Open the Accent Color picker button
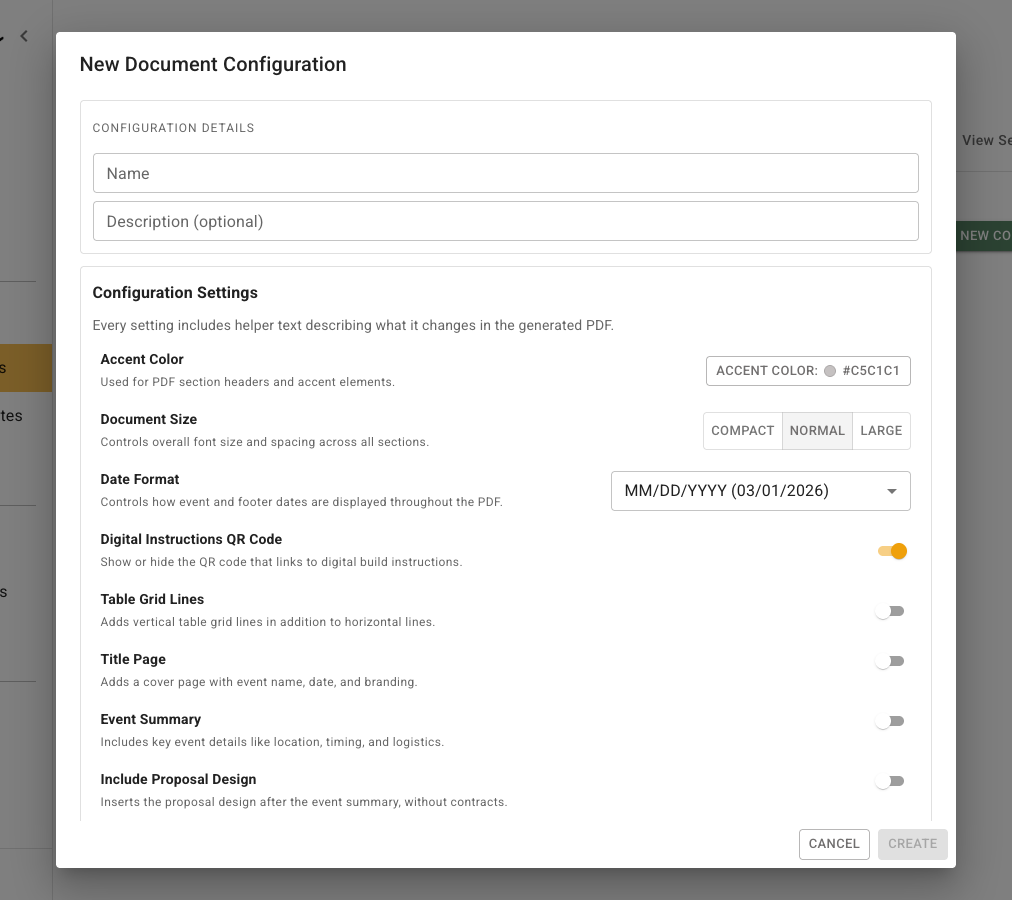This screenshot has height=900, width=1012. [x=808, y=371]
